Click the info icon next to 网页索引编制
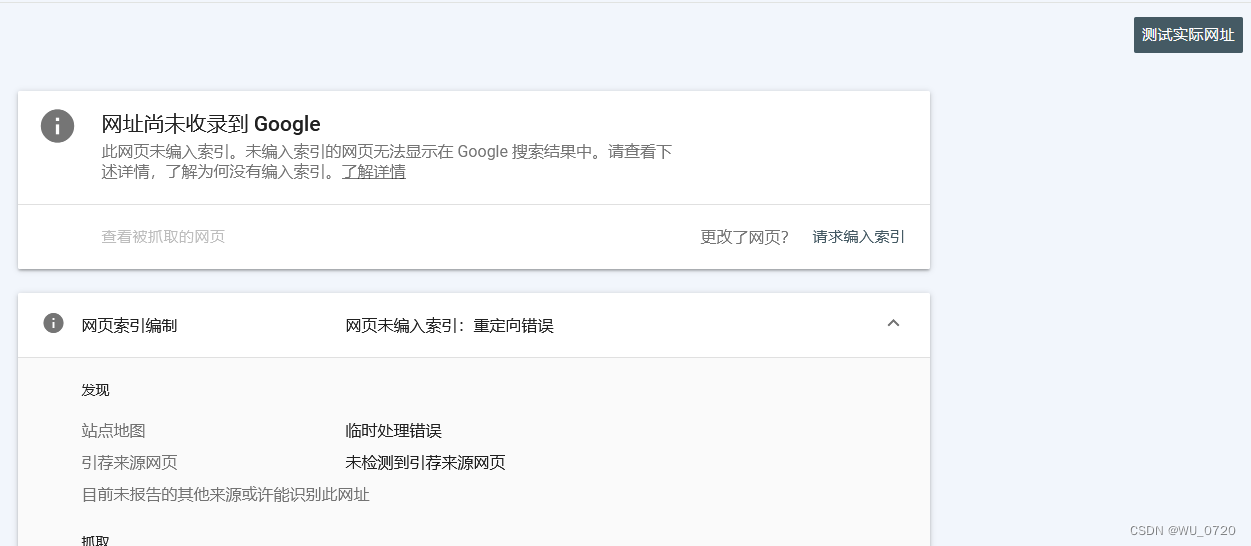1251x546 pixels. click(53, 323)
